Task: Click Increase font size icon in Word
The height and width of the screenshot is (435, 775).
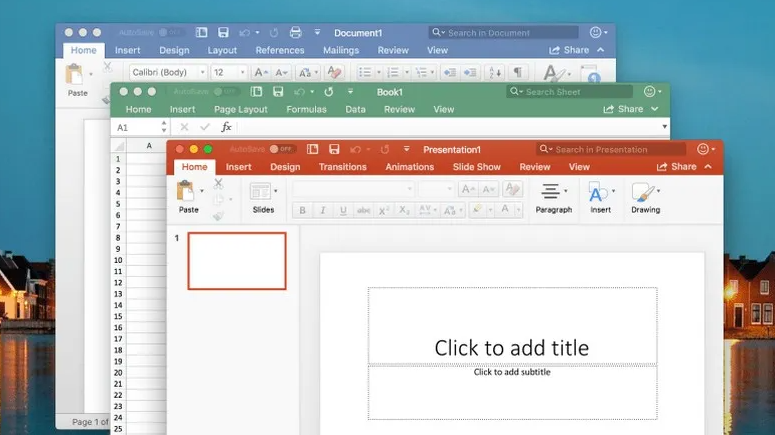Action: point(260,73)
